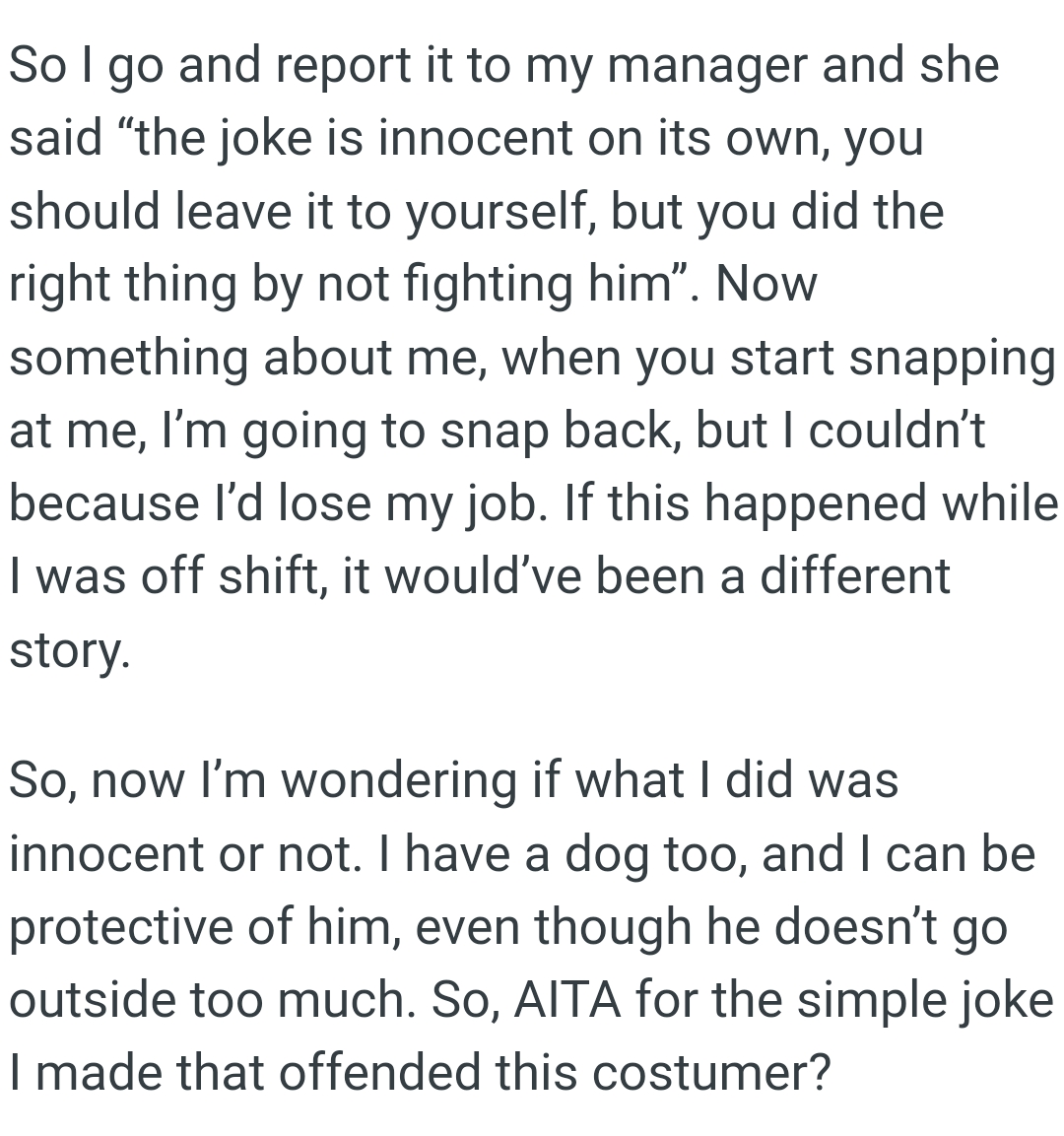Image resolution: width=1064 pixels, height=1136 pixels.
Task: Click the word "couldn't" in the text
Action: (897, 431)
